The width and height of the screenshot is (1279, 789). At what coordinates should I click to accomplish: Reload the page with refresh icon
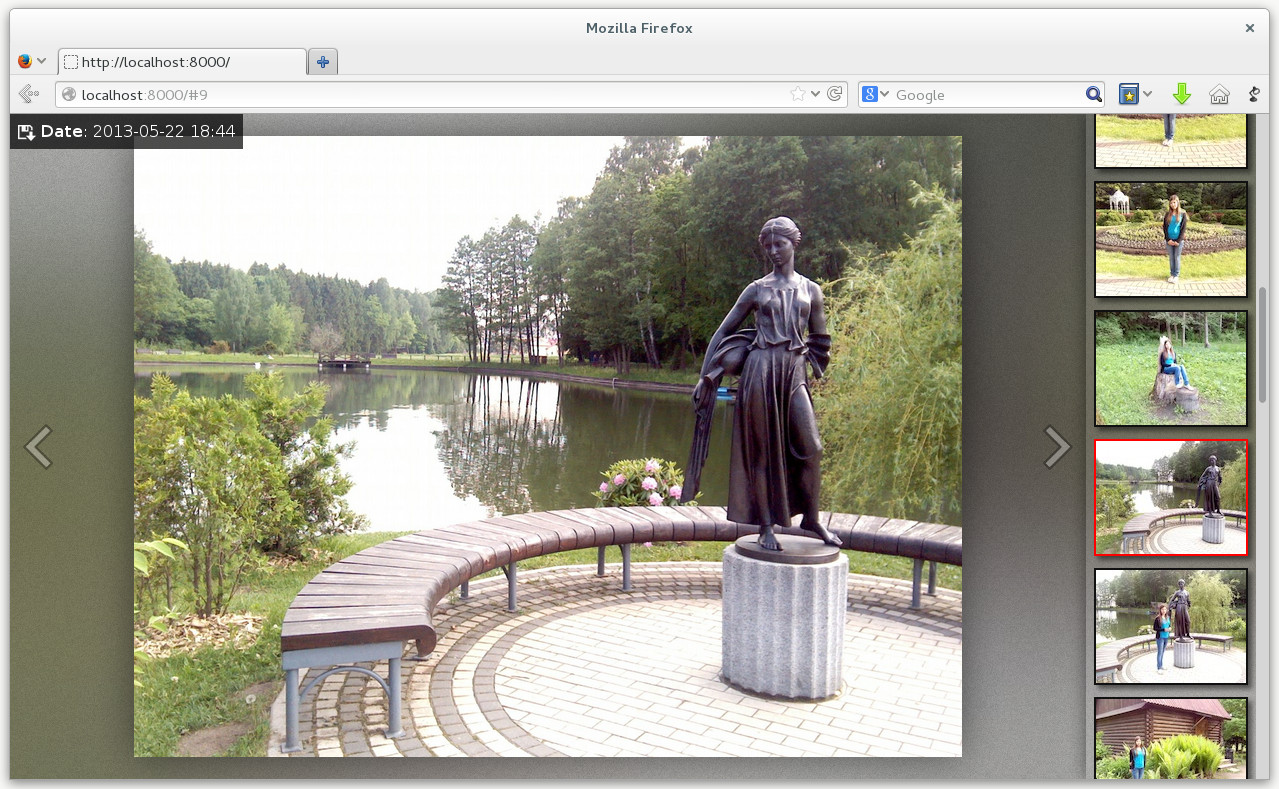point(835,94)
